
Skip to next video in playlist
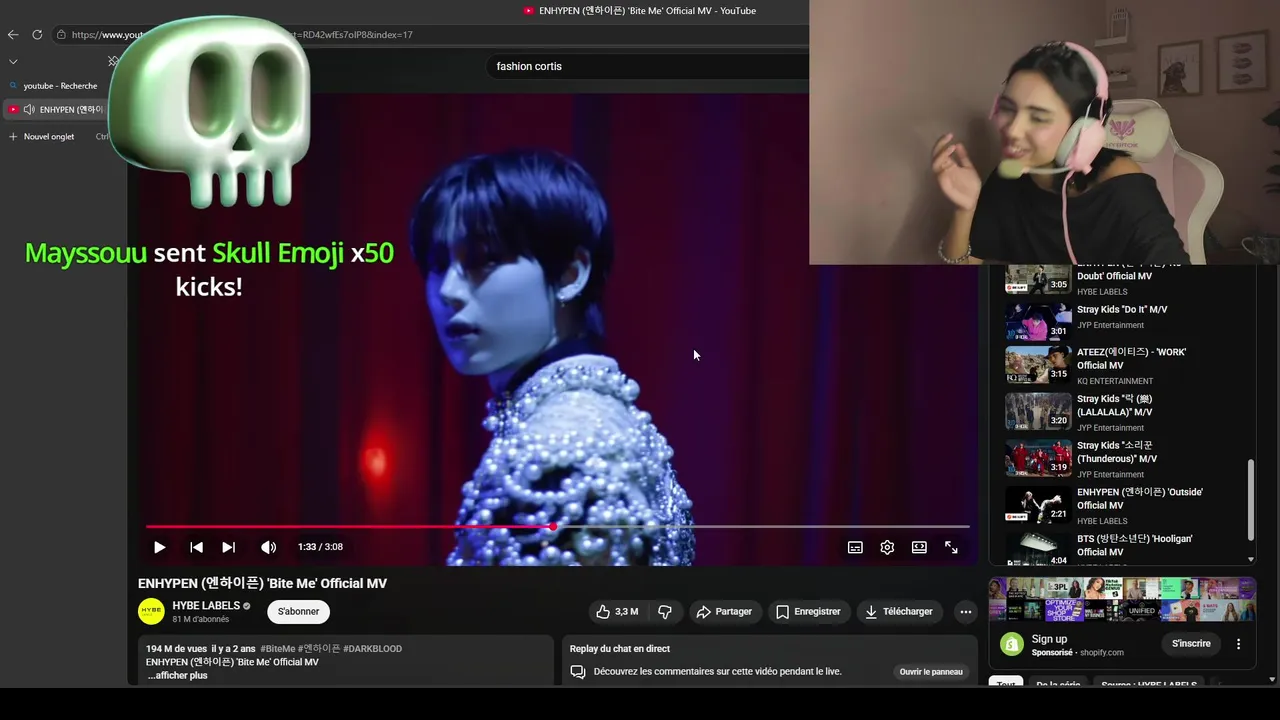coord(228,547)
